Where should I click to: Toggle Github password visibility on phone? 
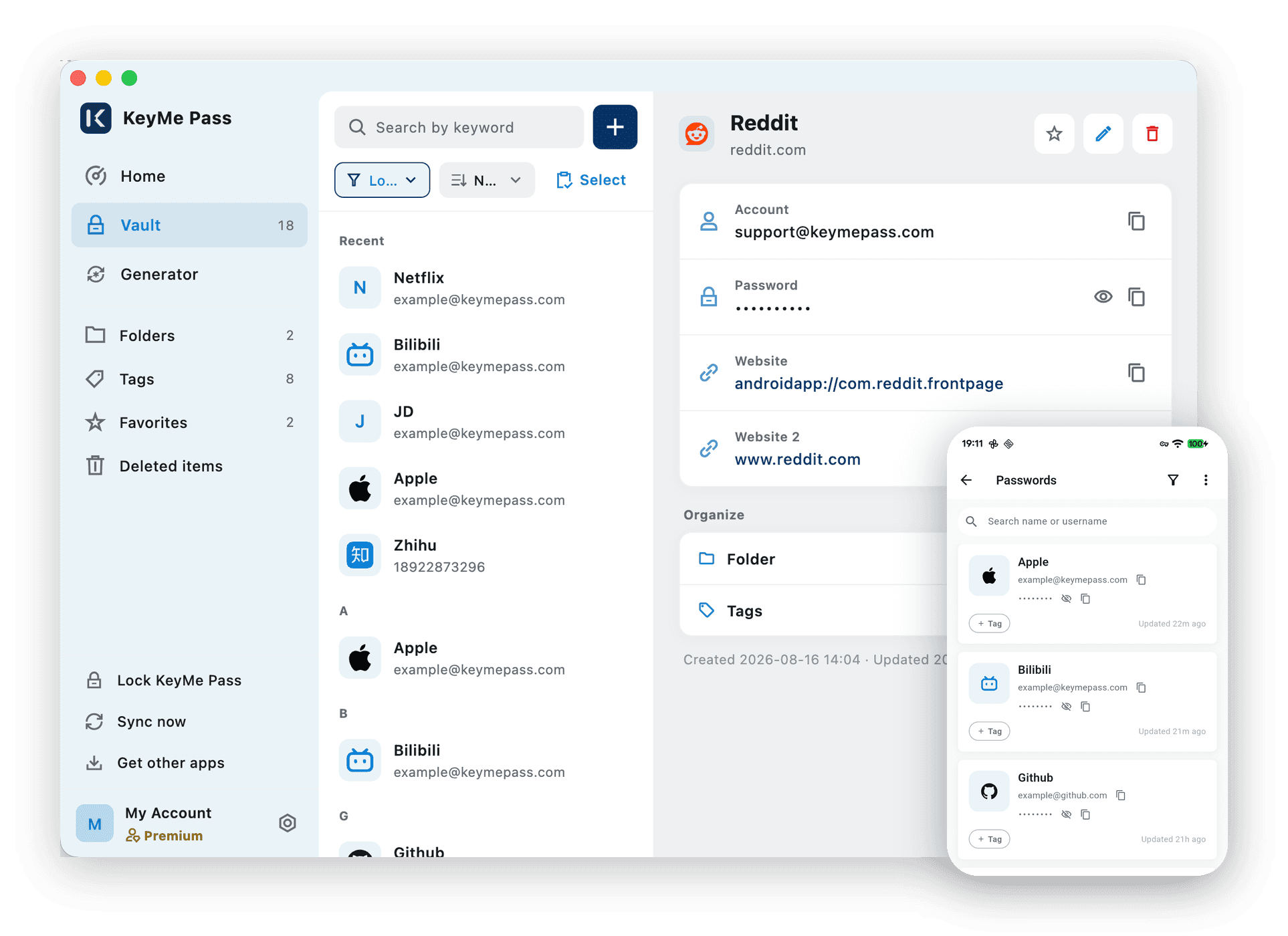(1066, 814)
